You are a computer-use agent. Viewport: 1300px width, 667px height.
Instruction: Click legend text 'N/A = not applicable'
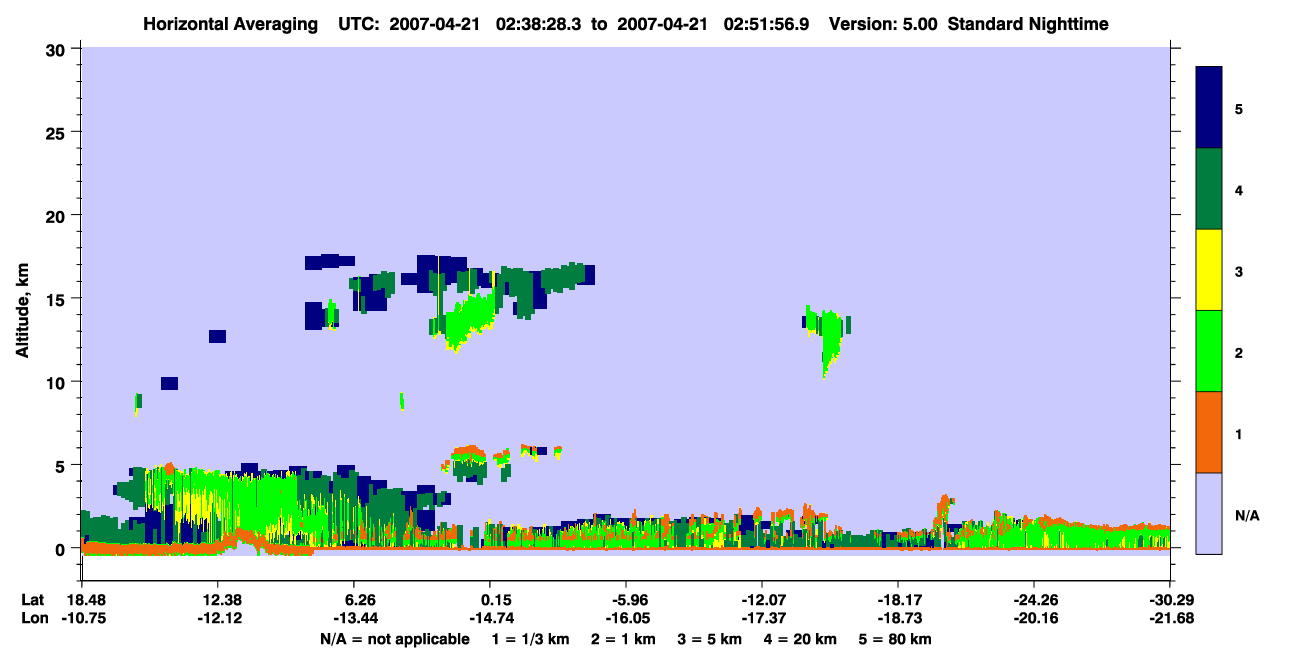coord(394,639)
